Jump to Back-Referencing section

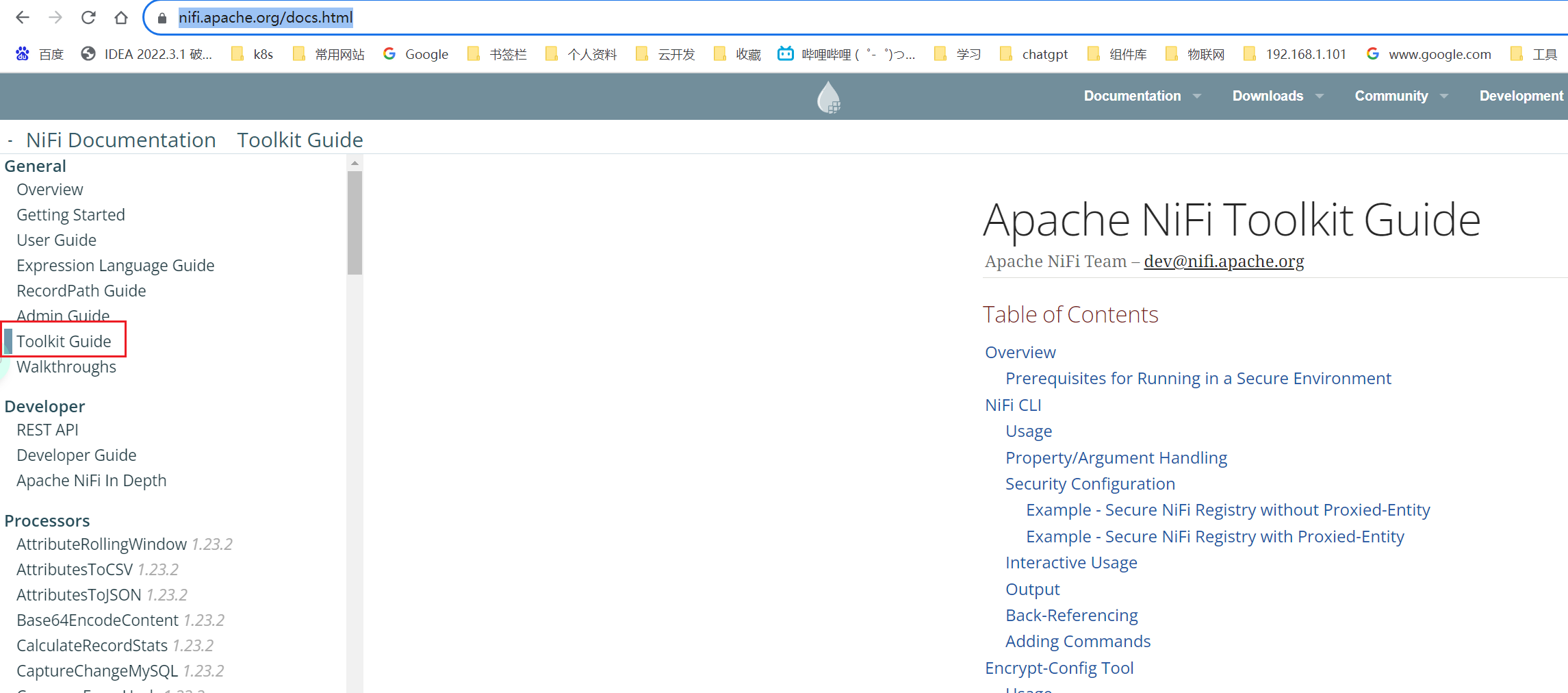(1071, 616)
